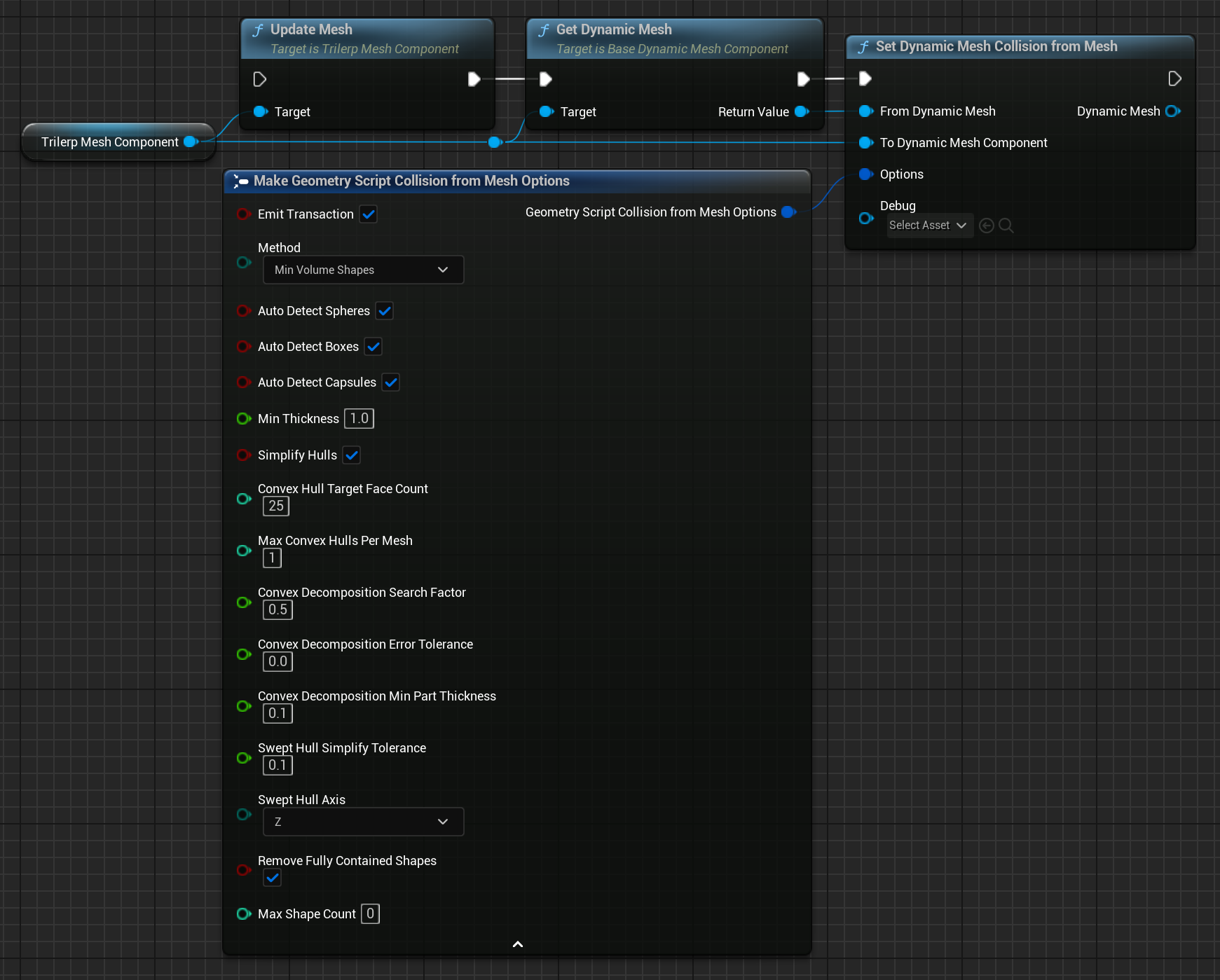Viewport: 1220px width, 980px height.
Task: Click From Dynamic Mesh input pin
Action: tap(866, 111)
